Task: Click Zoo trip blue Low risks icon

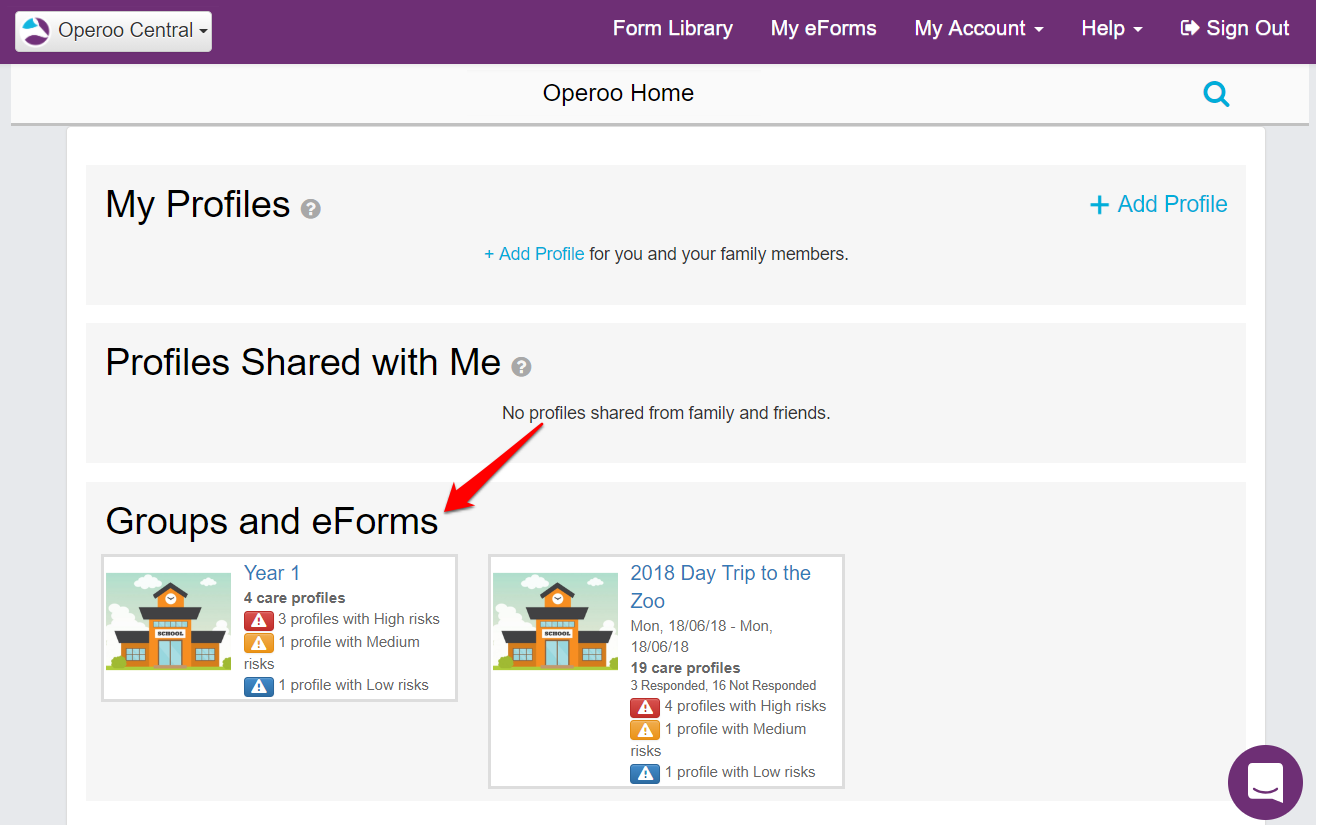Action: [645, 773]
